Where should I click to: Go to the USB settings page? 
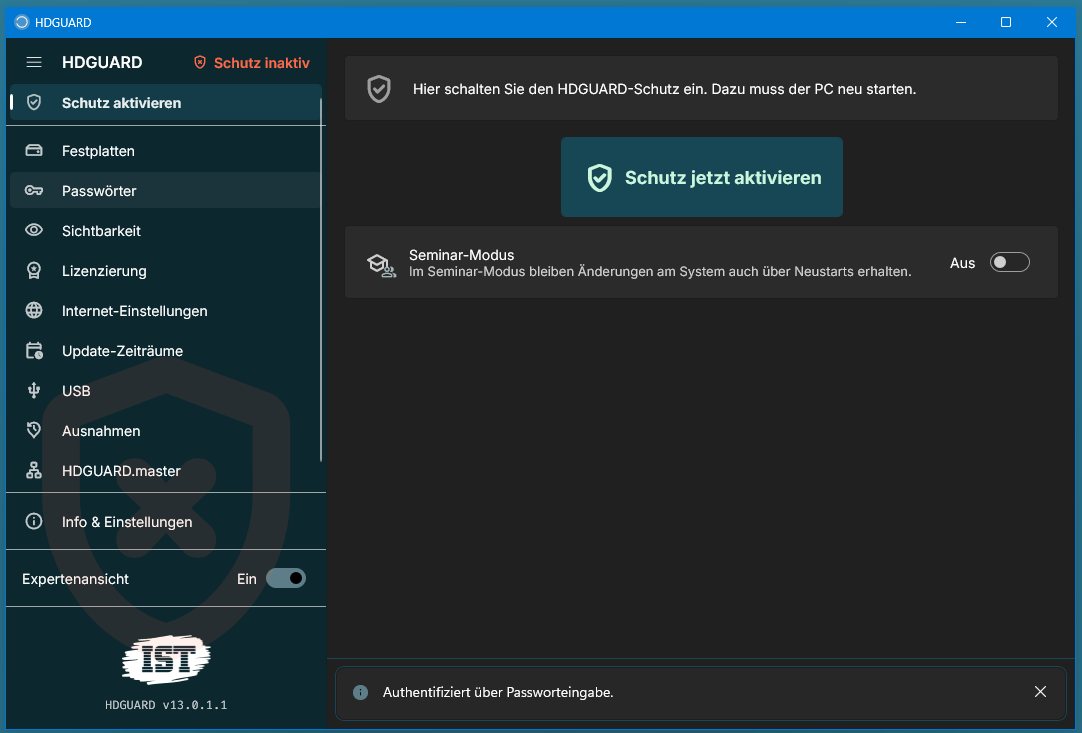point(166,391)
